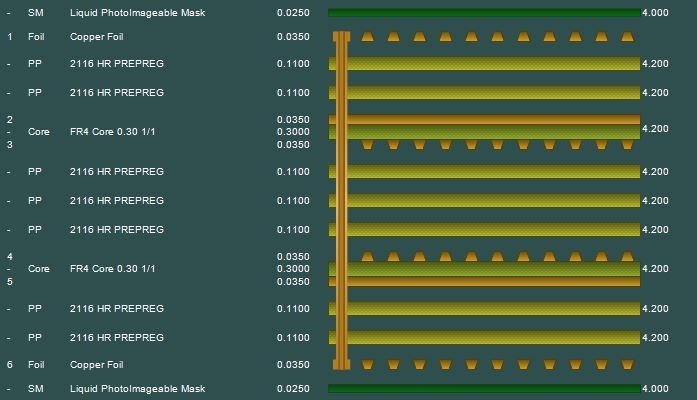The width and height of the screenshot is (697, 400).
Task: Click the top green solder mask bar
Action: click(x=485, y=13)
